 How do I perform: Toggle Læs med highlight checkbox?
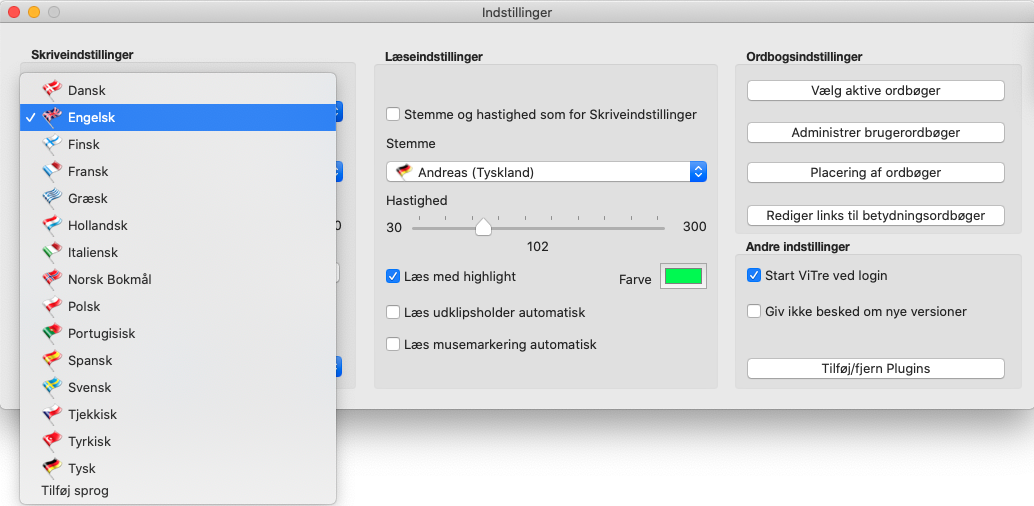coord(394,276)
